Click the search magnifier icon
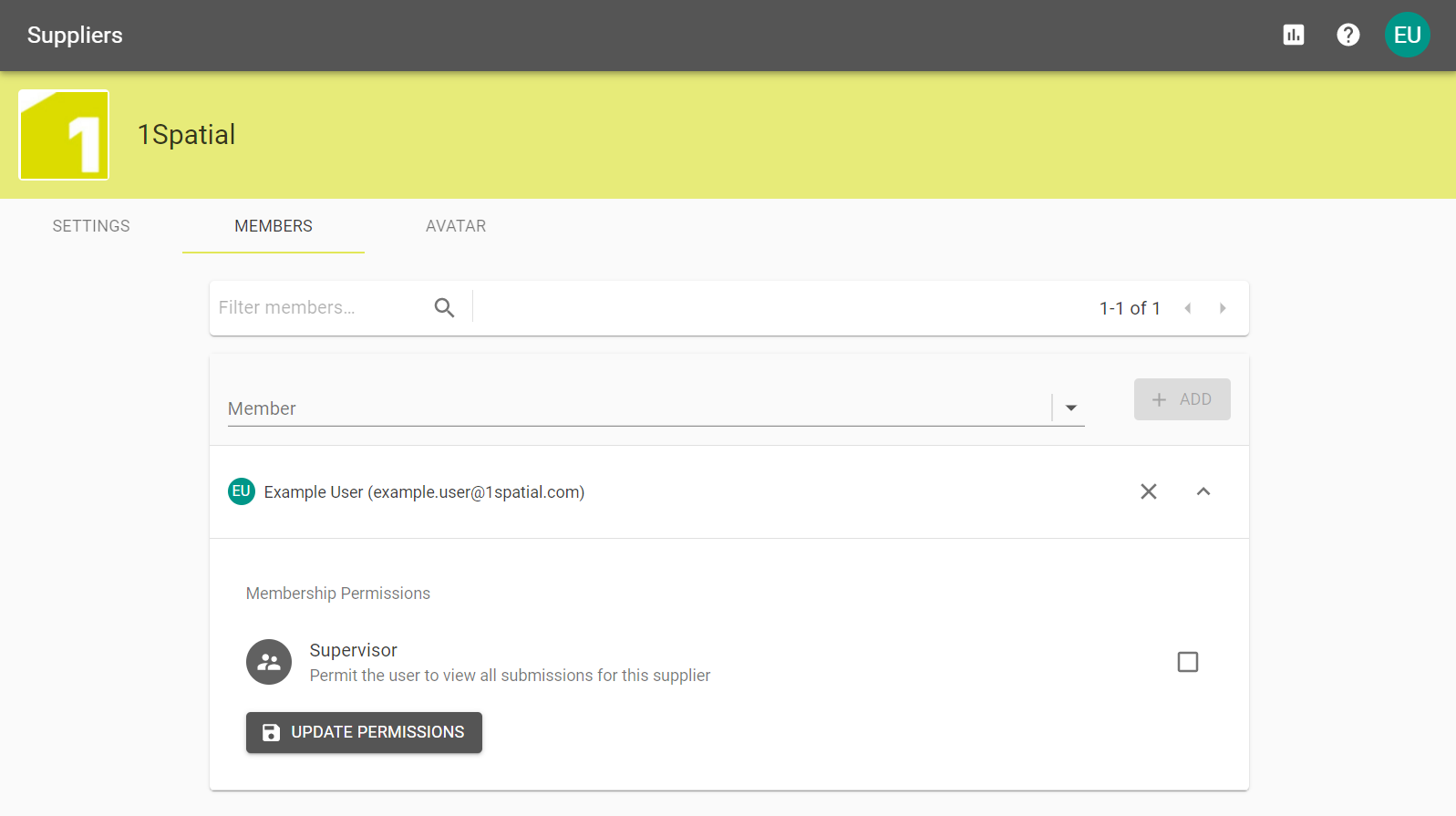This screenshot has height=816, width=1456. point(444,308)
